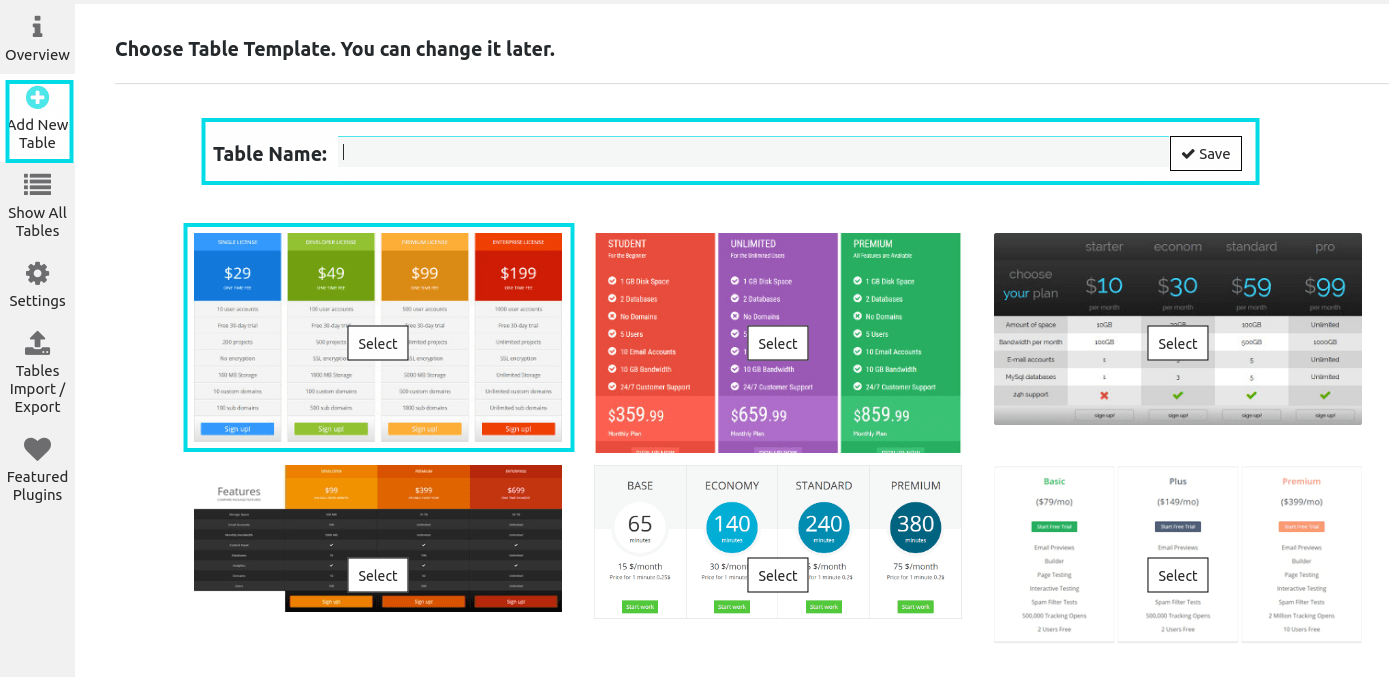
Task: Open the Featured Plugins menu label
Action: click(37, 486)
